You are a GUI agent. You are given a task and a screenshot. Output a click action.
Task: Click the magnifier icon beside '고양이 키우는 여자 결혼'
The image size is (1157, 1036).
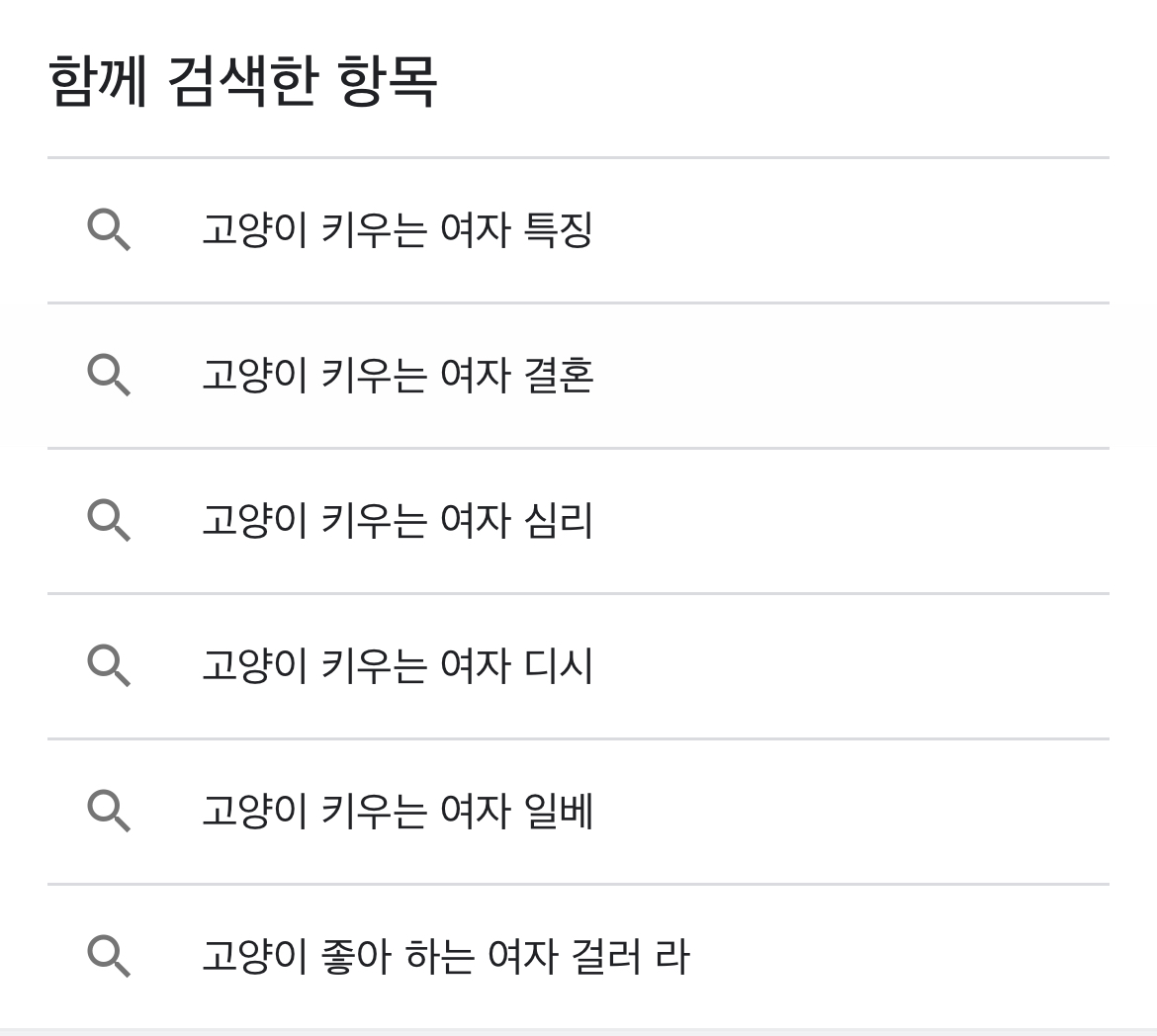(111, 374)
